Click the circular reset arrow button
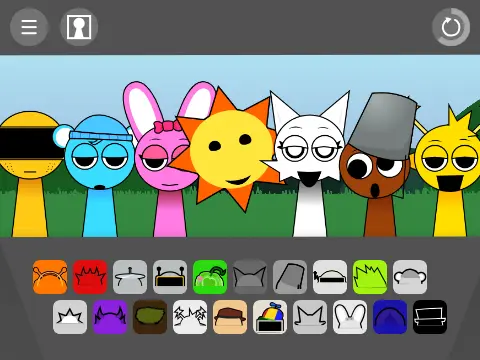This screenshot has height=360, width=480. [x=451, y=27]
